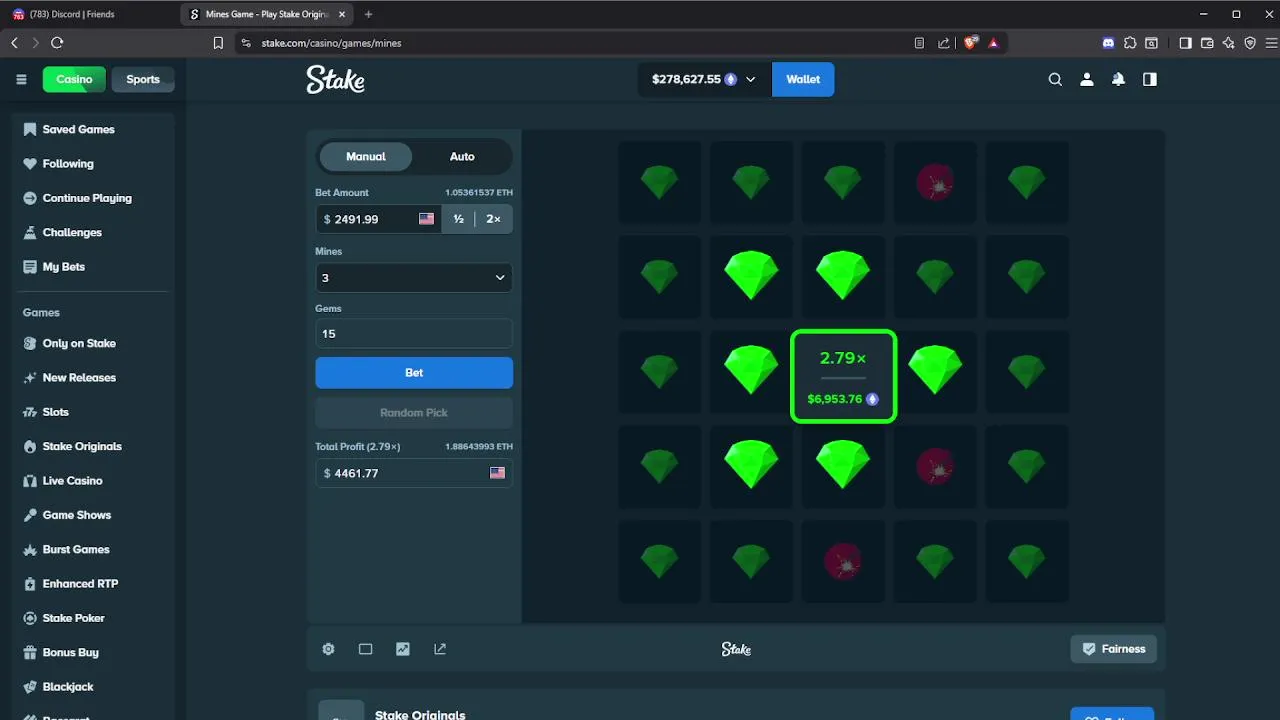1280x720 pixels.
Task: Click the Wallet button
Action: click(x=803, y=80)
